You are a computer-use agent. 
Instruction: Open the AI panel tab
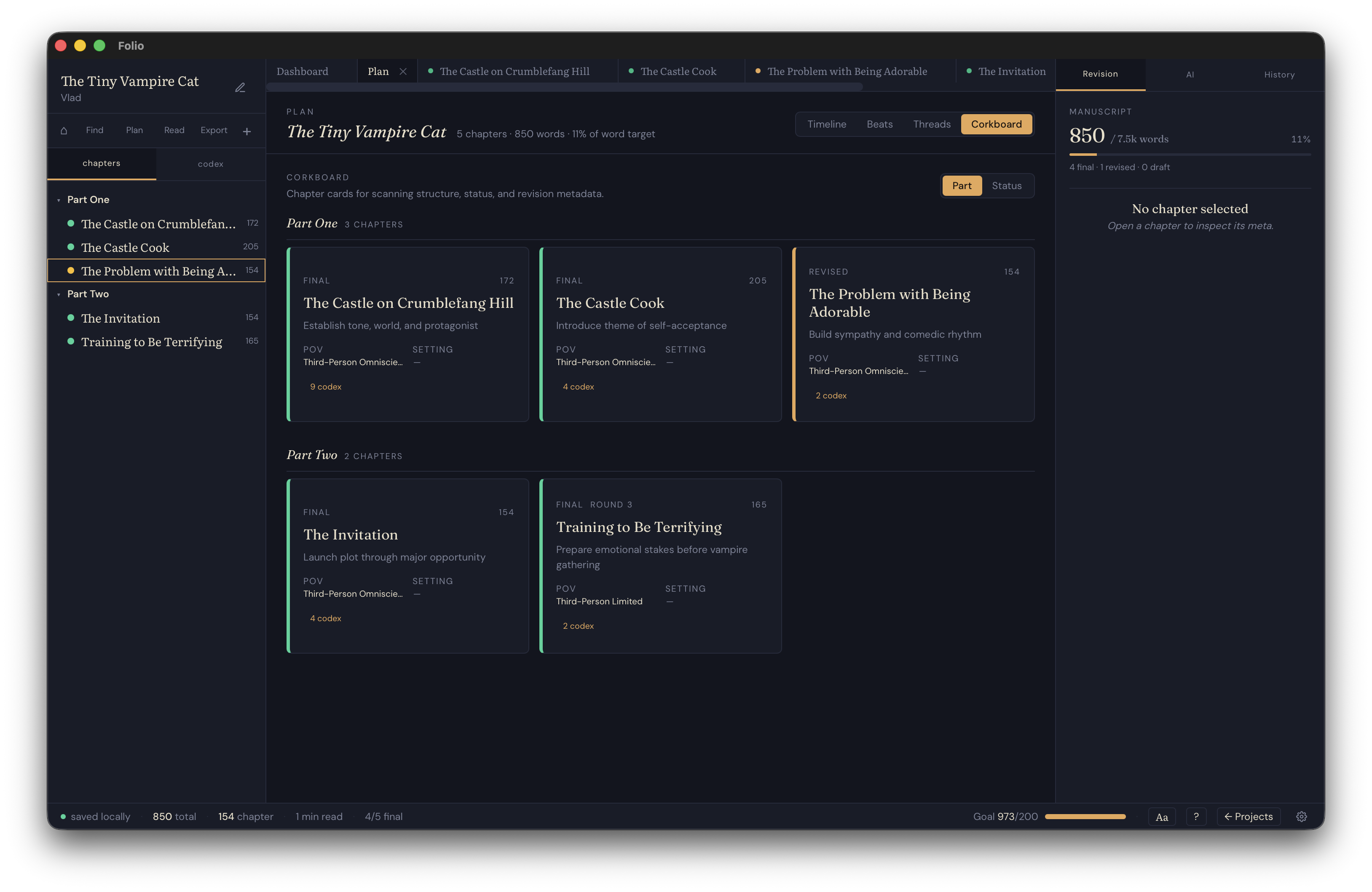[1190, 74]
